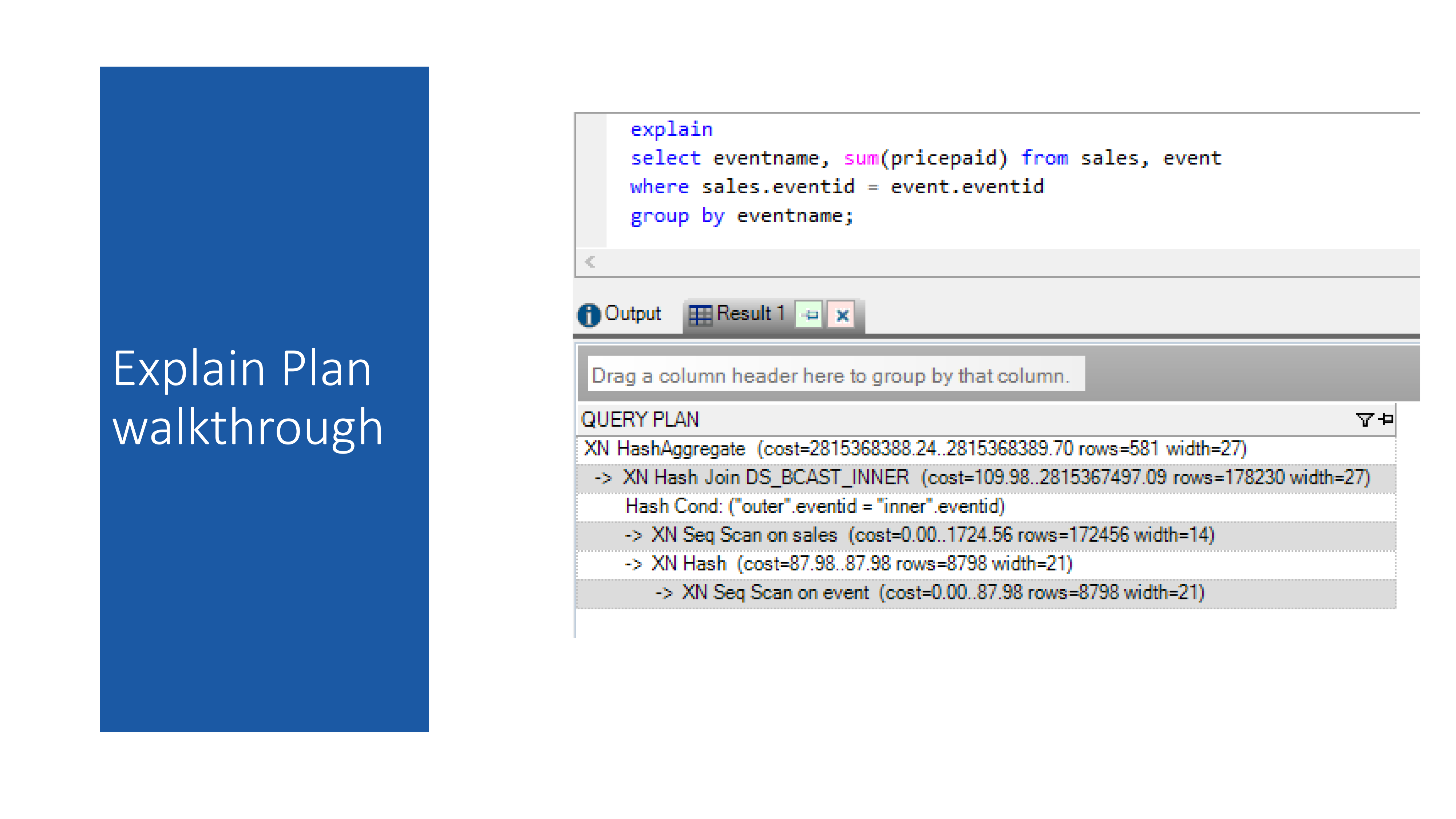Click the 'select eventname' line in editor
The image size is (1456, 819).
pyautogui.click(x=925, y=158)
